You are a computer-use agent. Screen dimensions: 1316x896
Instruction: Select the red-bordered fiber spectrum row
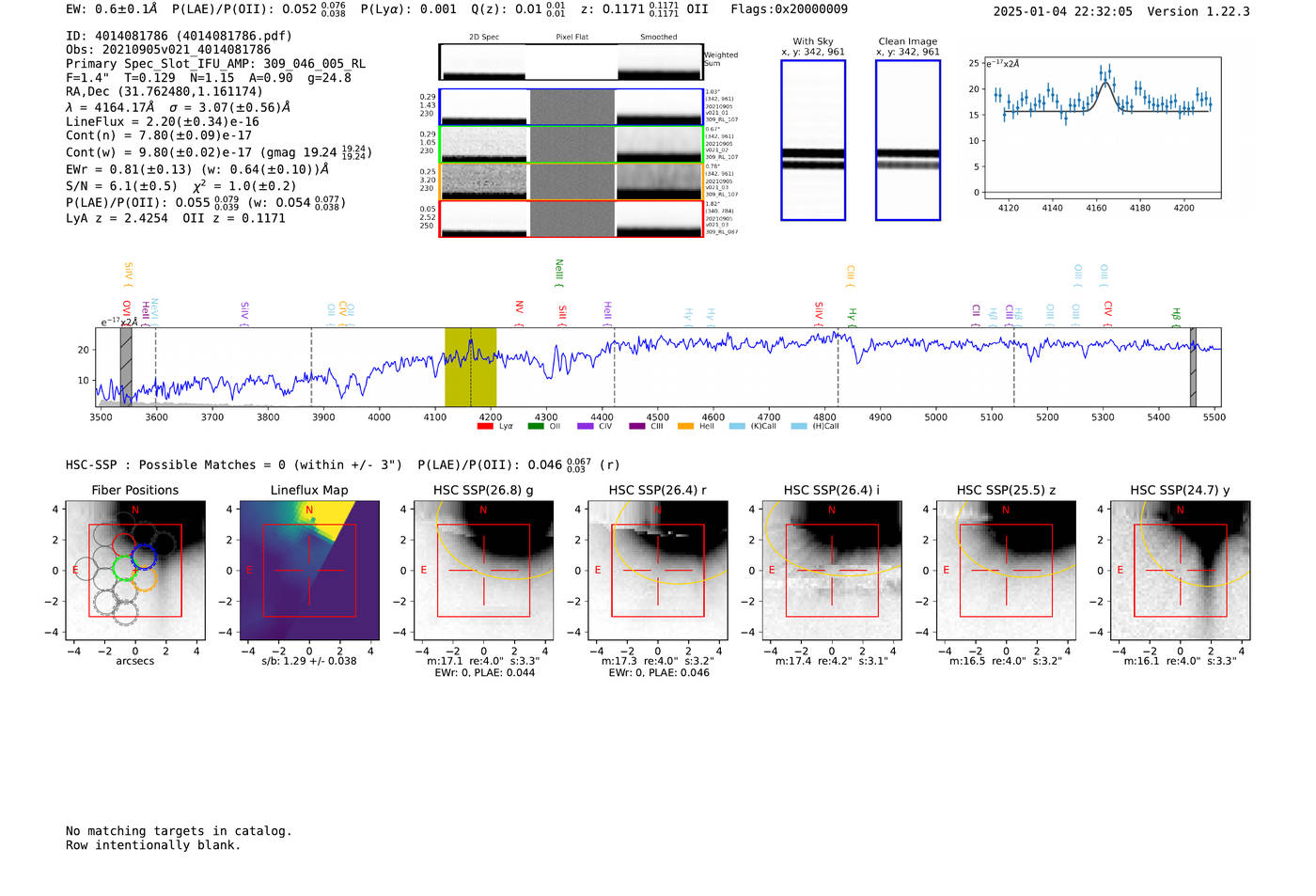click(x=571, y=219)
